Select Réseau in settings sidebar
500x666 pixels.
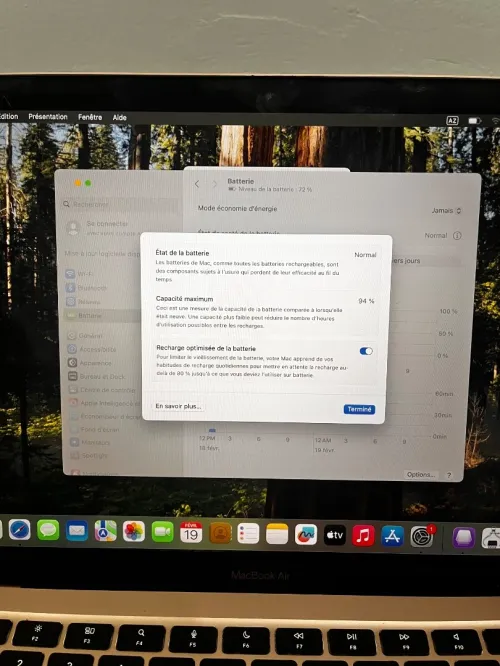(x=101, y=302)
